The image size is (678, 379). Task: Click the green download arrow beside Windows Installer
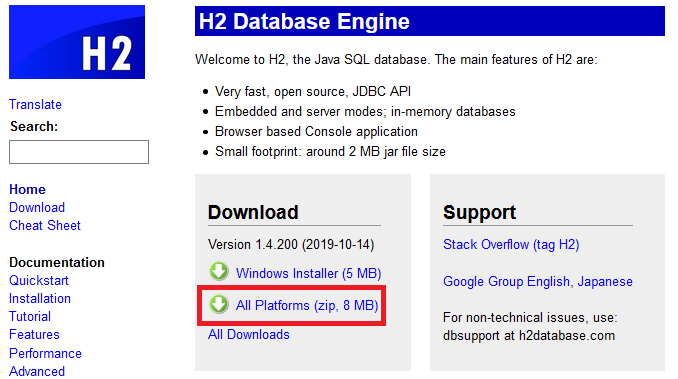coord(219,271)
